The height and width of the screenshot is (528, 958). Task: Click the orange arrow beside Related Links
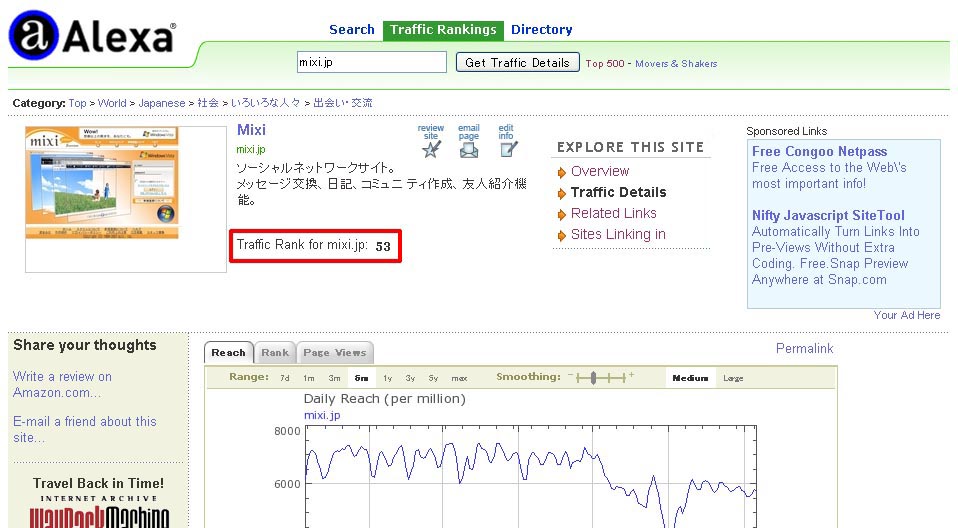pos(562,214)
